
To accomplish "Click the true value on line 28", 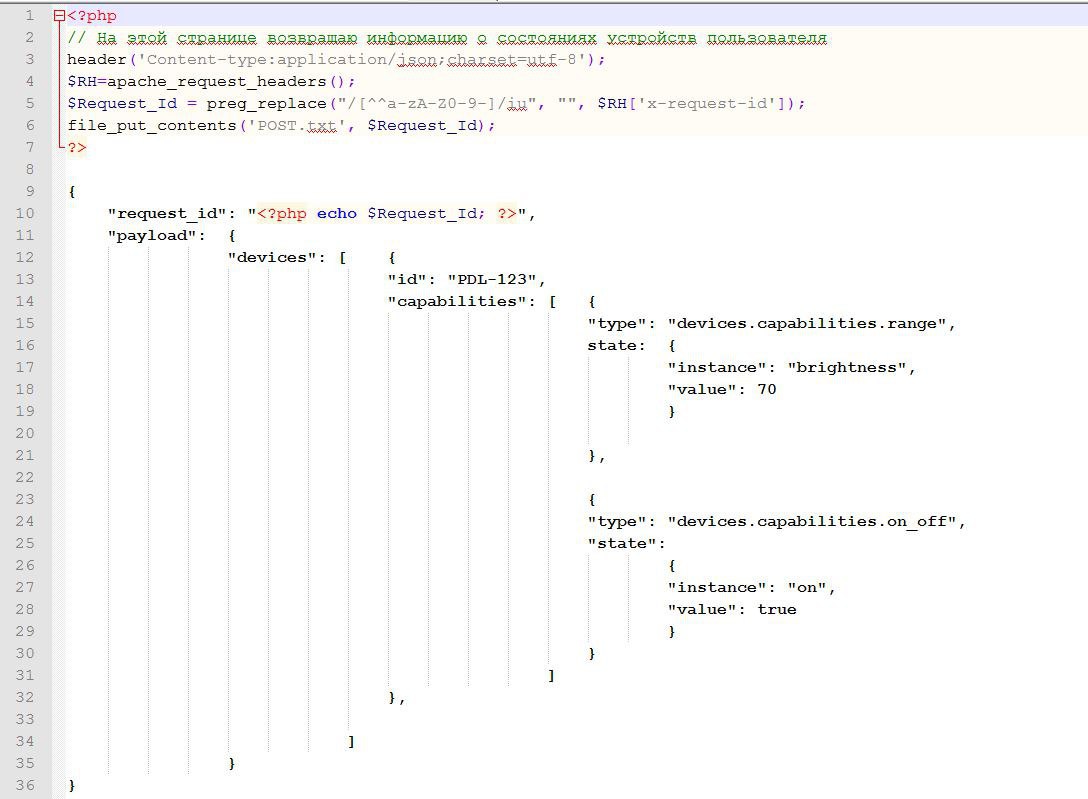I will (x=776, y=610).
